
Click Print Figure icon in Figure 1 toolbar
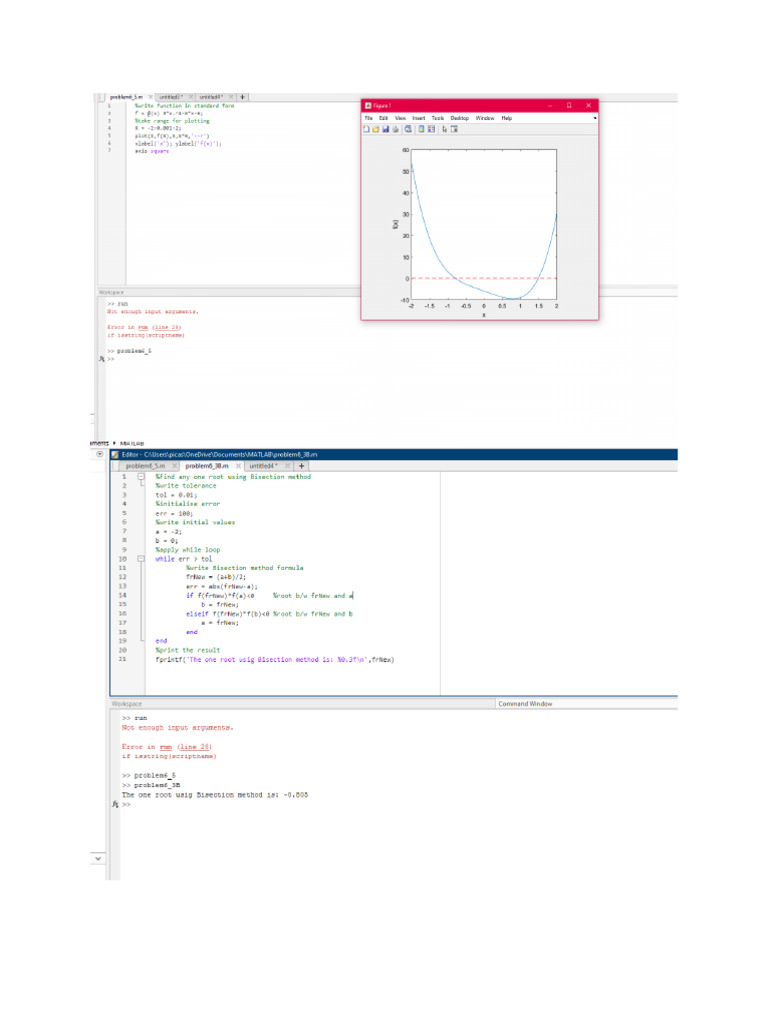pyautogui.click(x=395, y=129)
